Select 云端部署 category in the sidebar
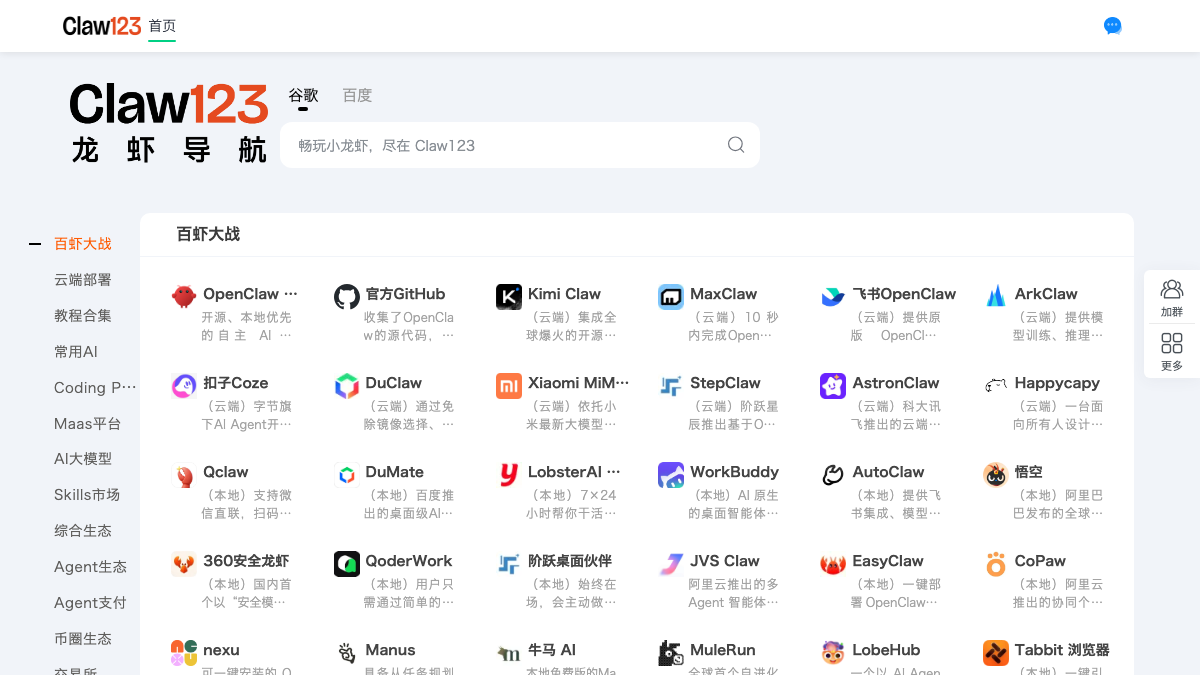Viewport: 1200px width, 675px height. (83, 280)
